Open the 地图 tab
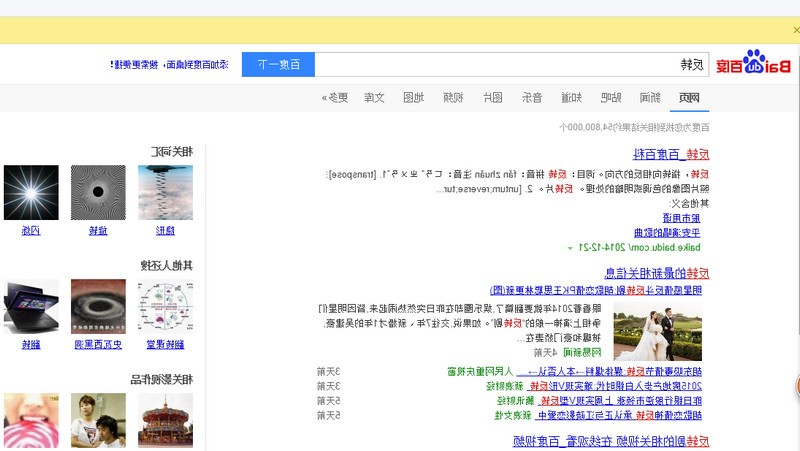Image resolution: width=800 pixels, height=451 pixels. [413, 97]
